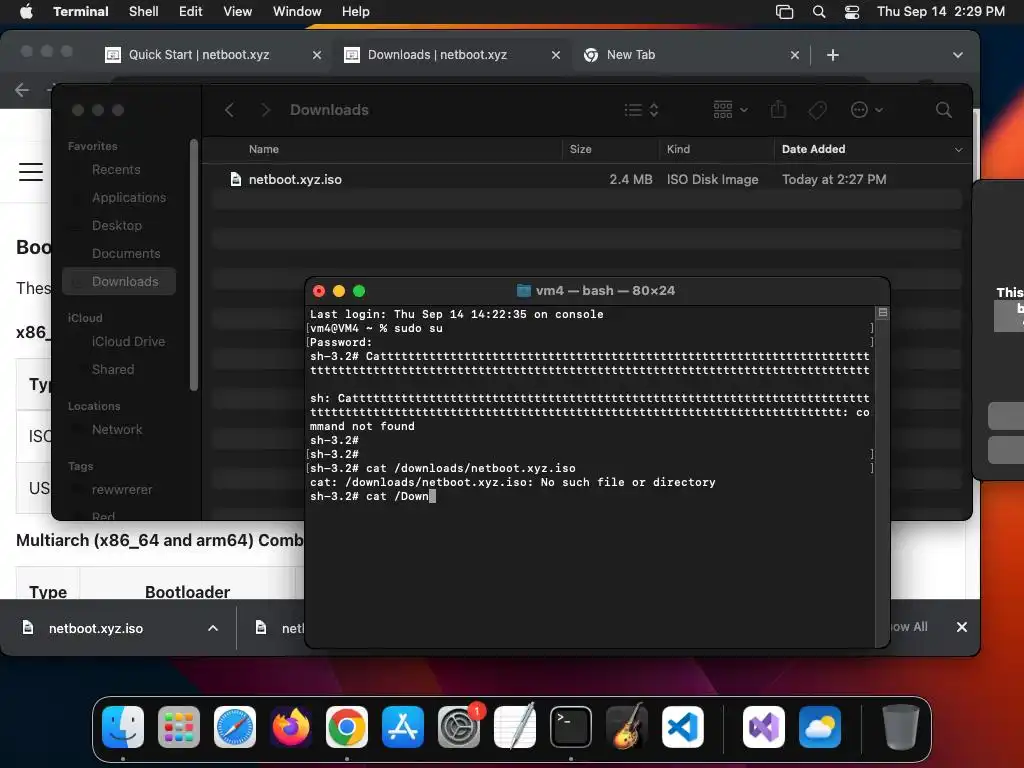
Task: Select Recents in Finder sidebar
Action: 116,170
